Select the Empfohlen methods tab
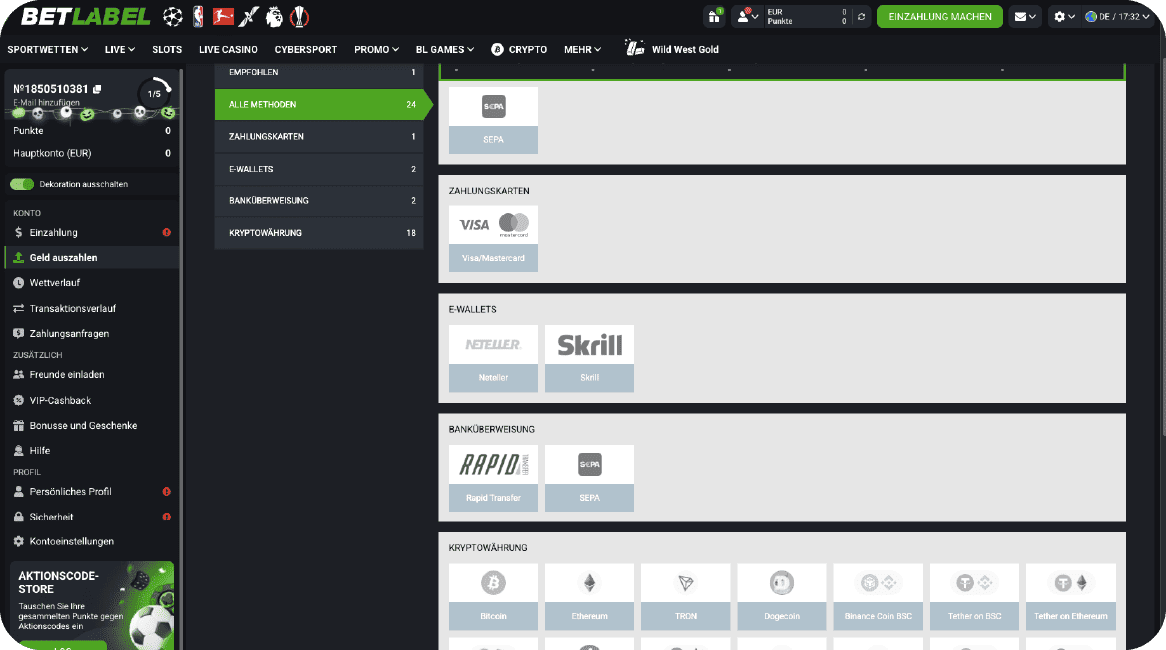 (x=319, y=74)
